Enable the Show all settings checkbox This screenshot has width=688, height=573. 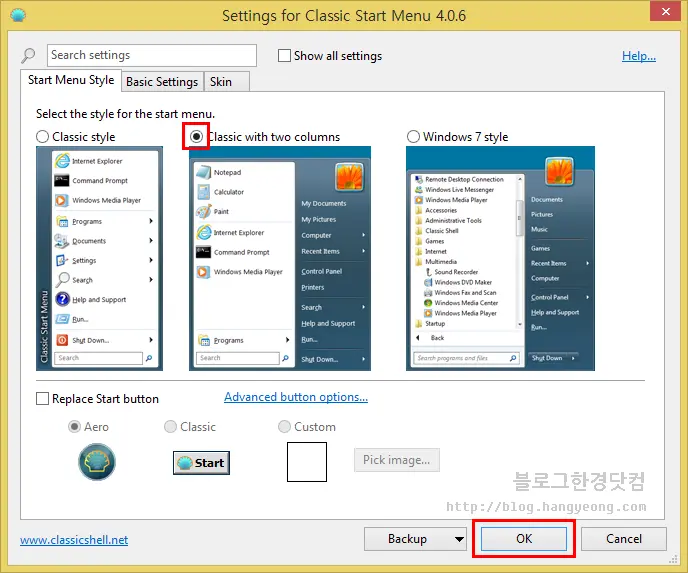click(x=285, y=56)
